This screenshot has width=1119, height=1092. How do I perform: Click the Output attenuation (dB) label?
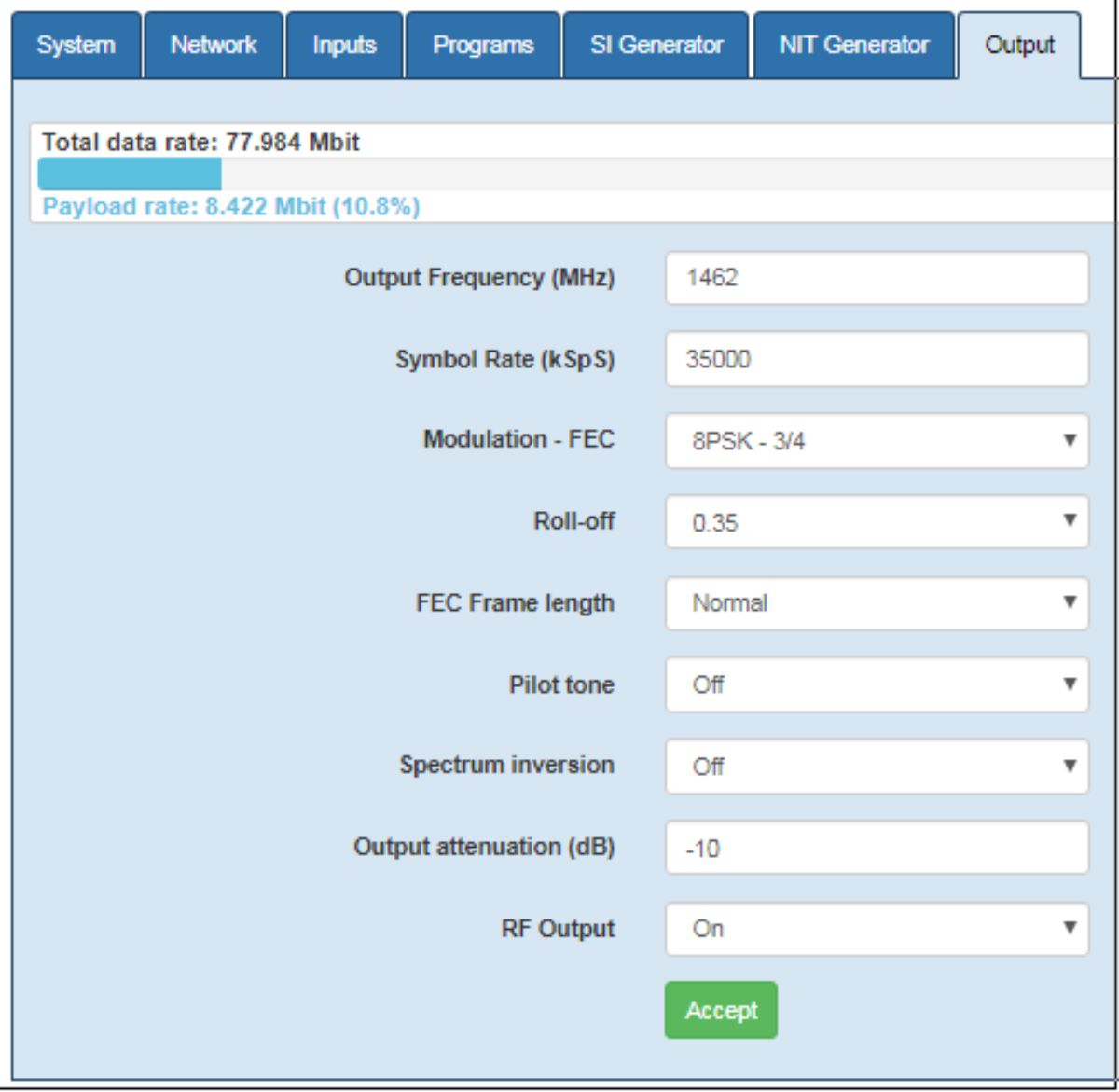click(484, 847)
